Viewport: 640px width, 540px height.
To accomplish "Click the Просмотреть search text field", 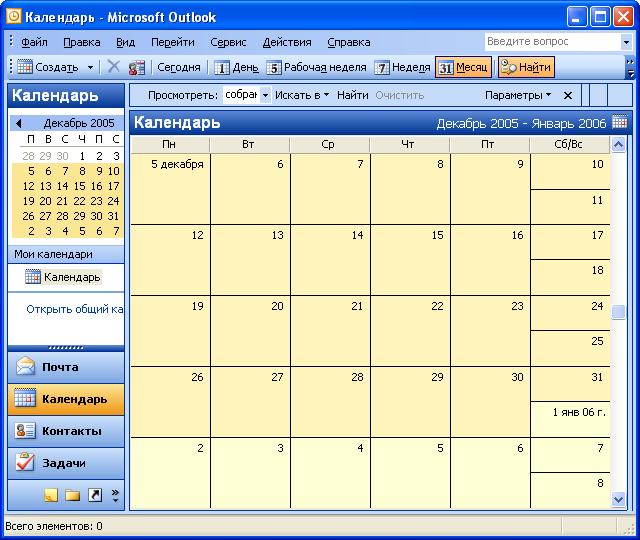I will click(x=241, y=95).
